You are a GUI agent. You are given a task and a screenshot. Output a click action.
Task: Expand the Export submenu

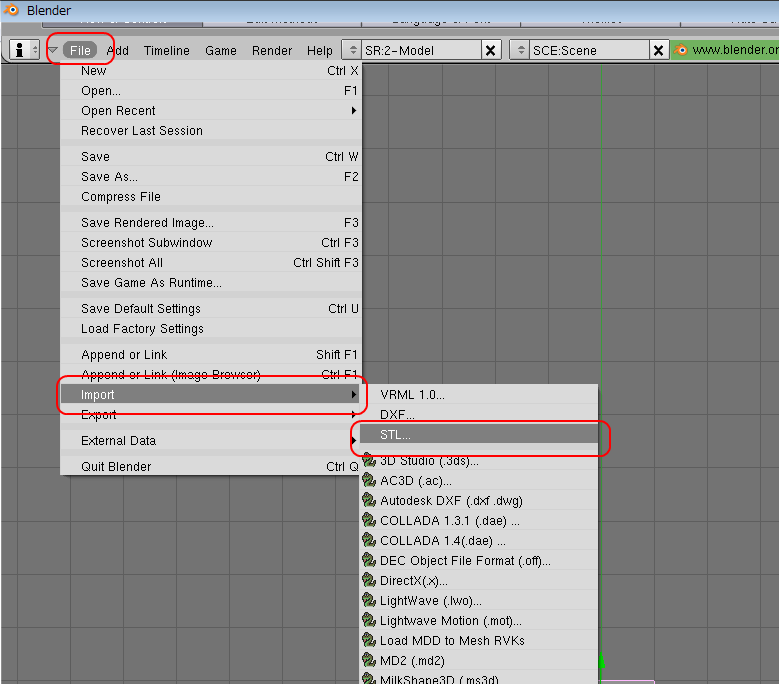click(211, 414)
